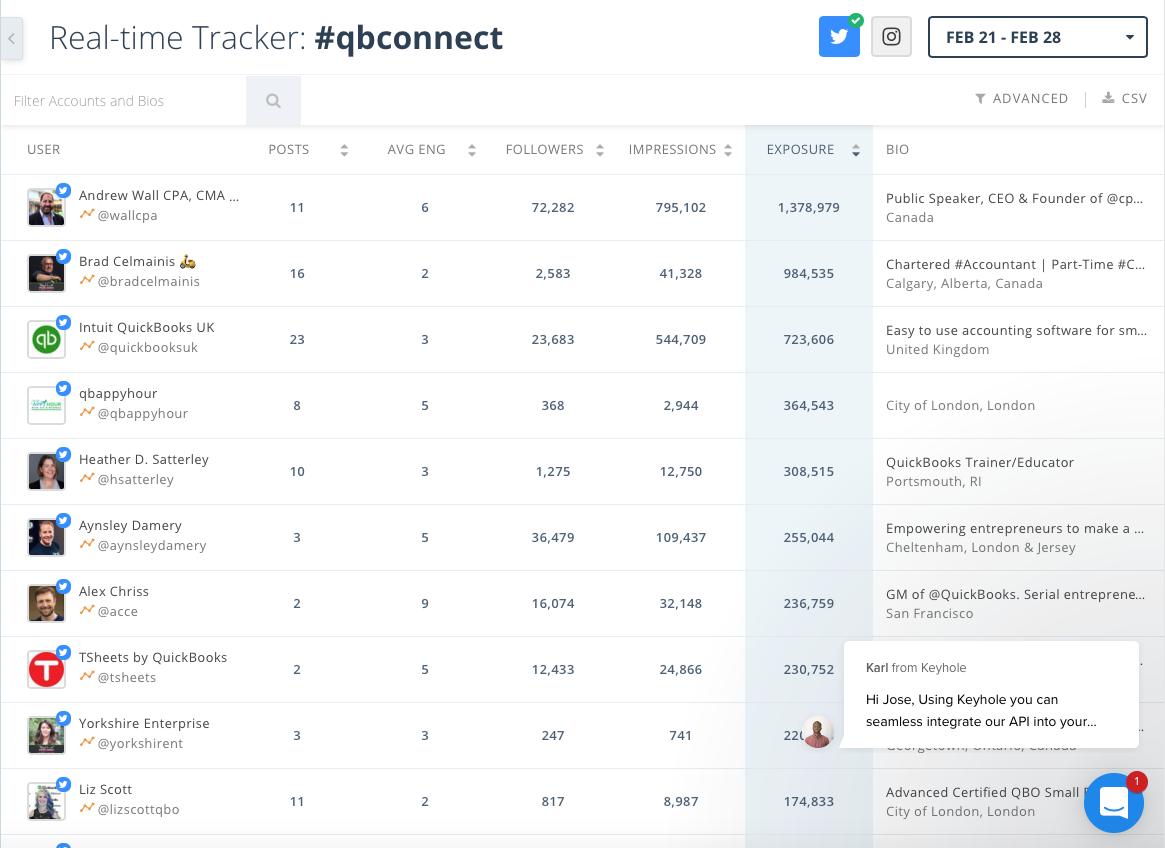Click the @hsatterley trend chart icon
The height and width of the screenshot is (848, 1165).
pos(87,478)
